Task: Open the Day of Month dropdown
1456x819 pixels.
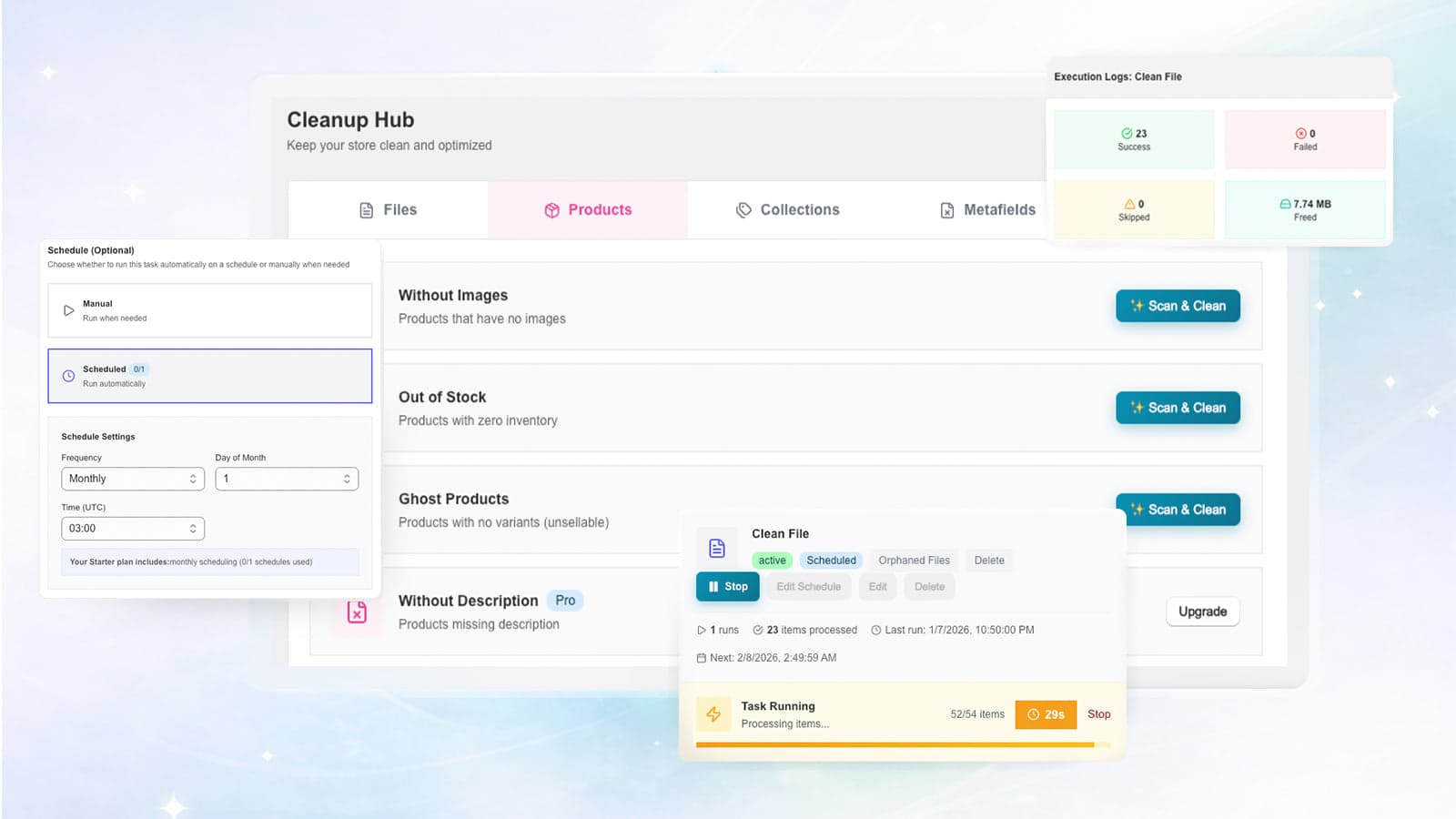Action: coord(287,479)
